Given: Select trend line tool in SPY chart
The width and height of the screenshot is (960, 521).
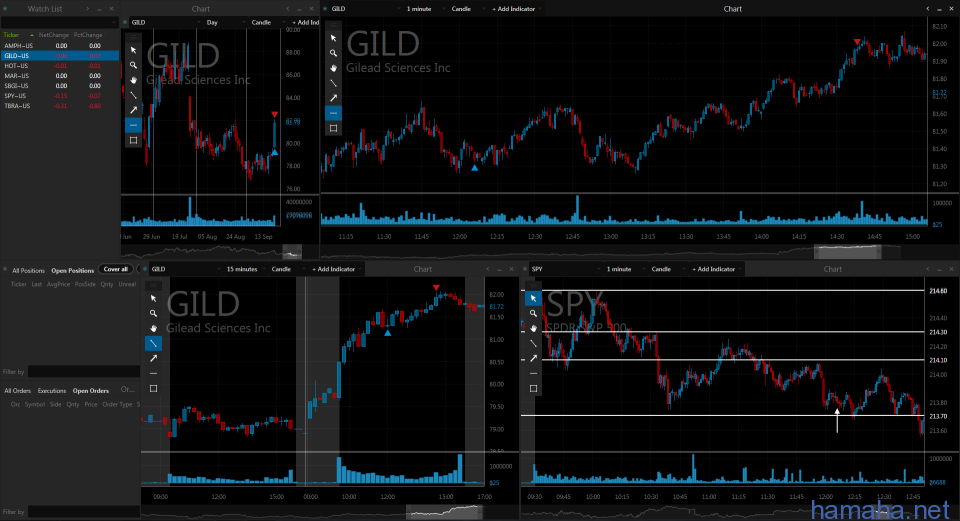Looking at the screenshot, I should [x=533, y=343].
